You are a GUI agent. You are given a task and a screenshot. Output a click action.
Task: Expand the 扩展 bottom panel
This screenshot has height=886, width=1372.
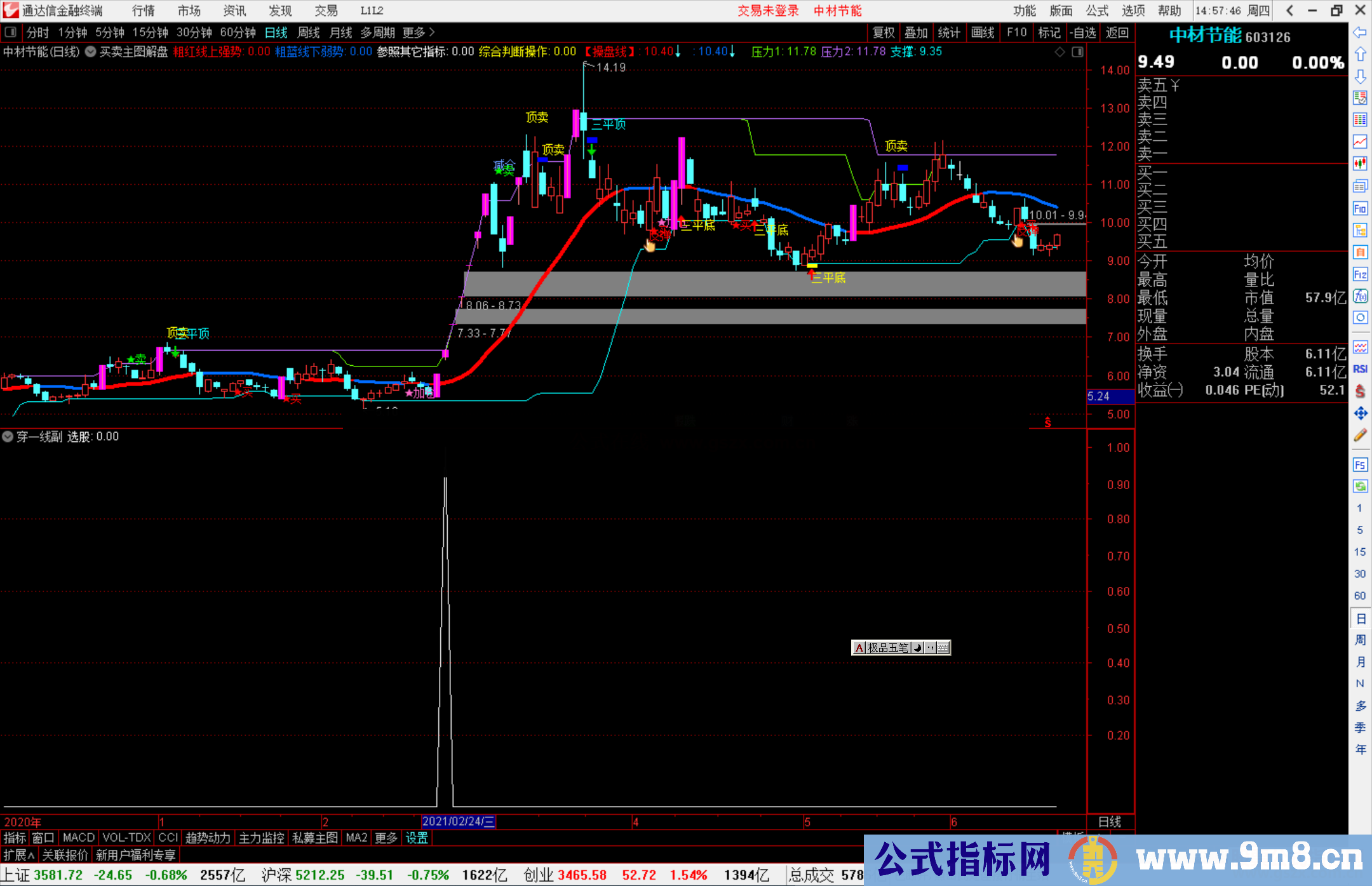click(x=19, y=855)
